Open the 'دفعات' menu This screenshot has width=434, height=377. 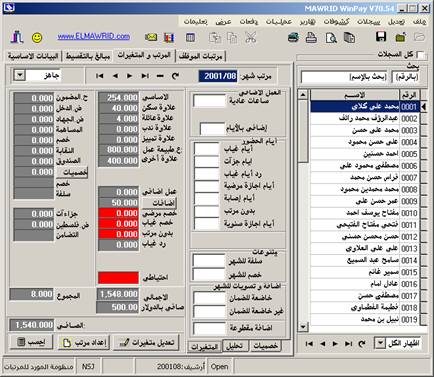click(x=249, y=22)
